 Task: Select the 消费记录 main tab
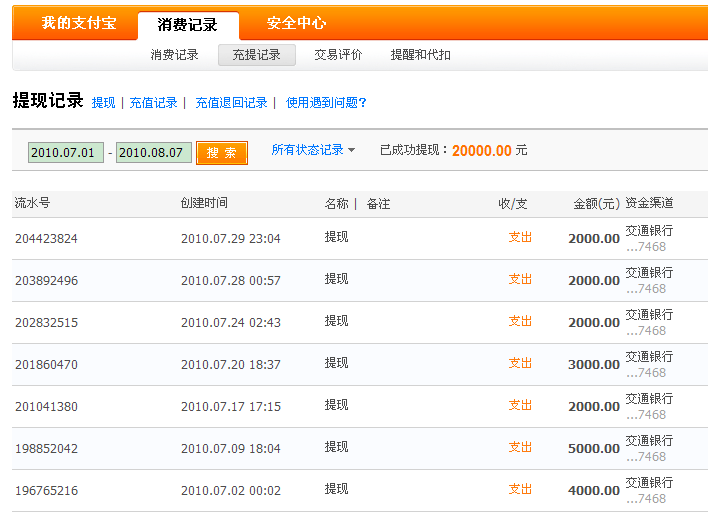click(x=187, y=25)
